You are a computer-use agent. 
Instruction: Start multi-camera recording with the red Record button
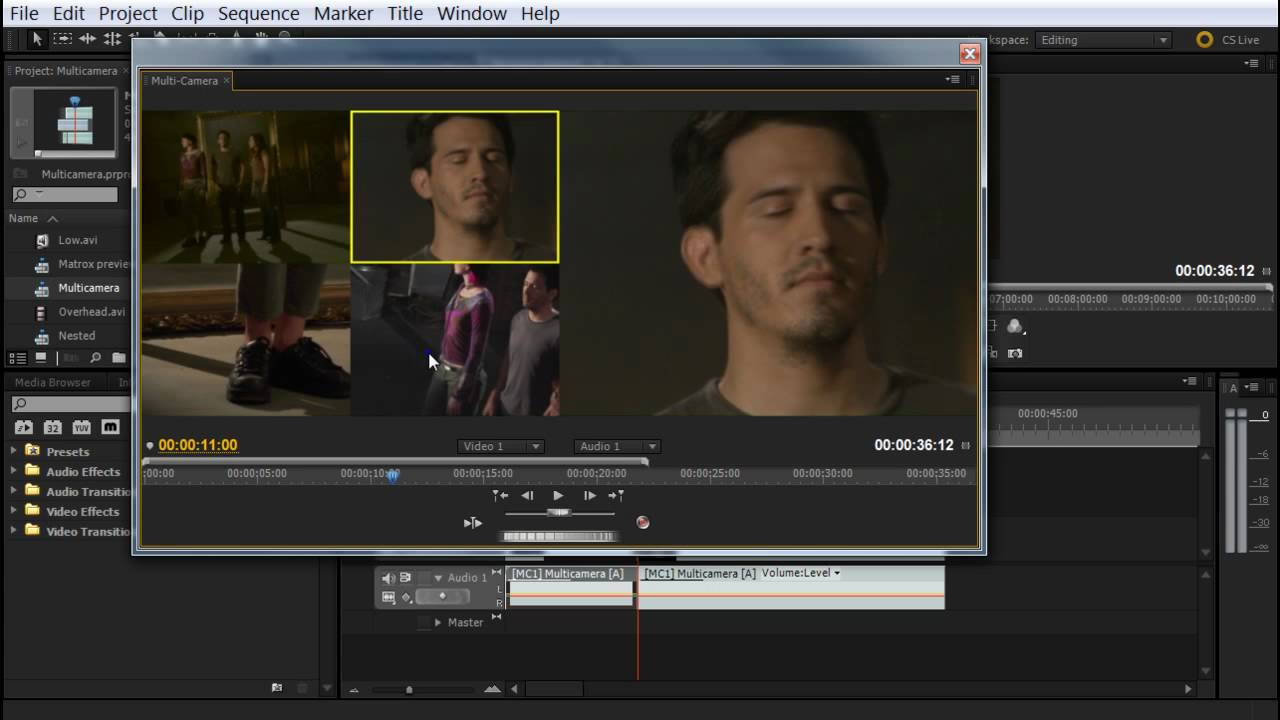point(643,522)
